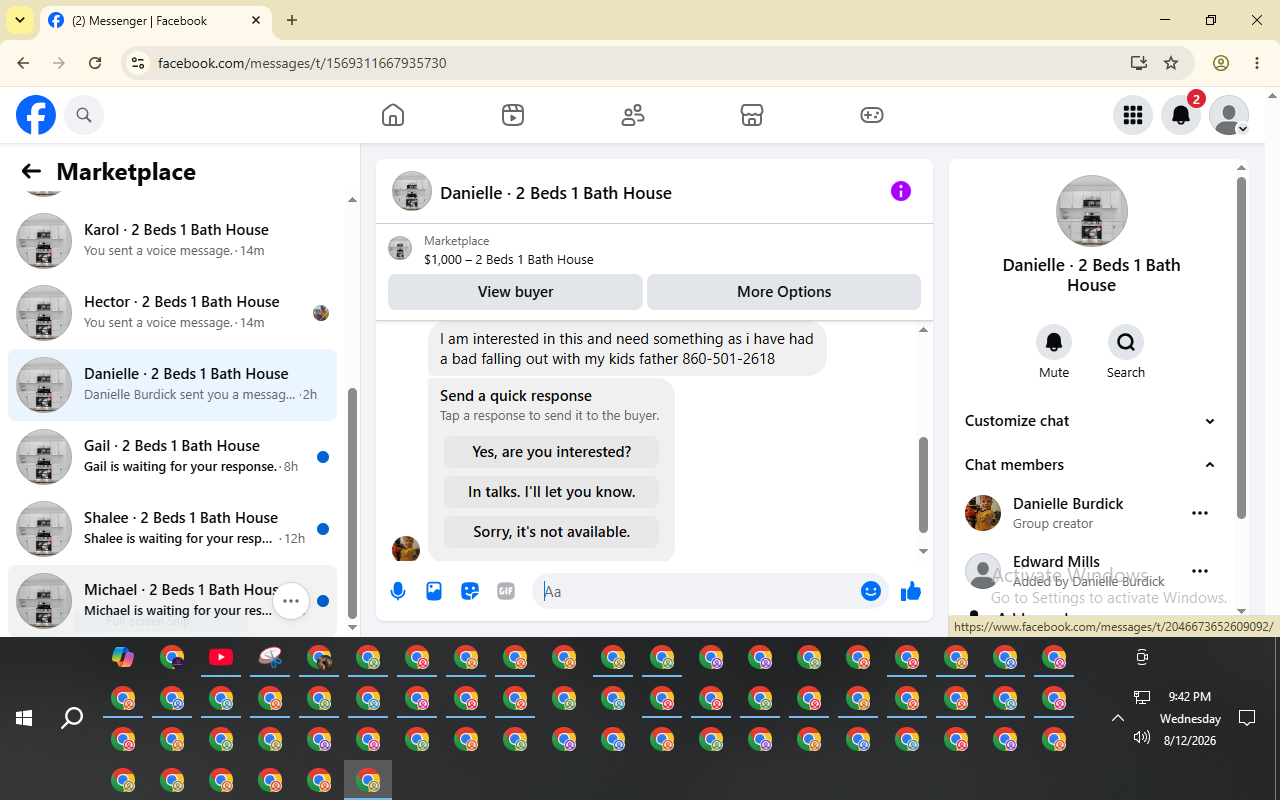Attach a photo with the image icon
The width and height of the screenshot is (1280, 800).
434,591
